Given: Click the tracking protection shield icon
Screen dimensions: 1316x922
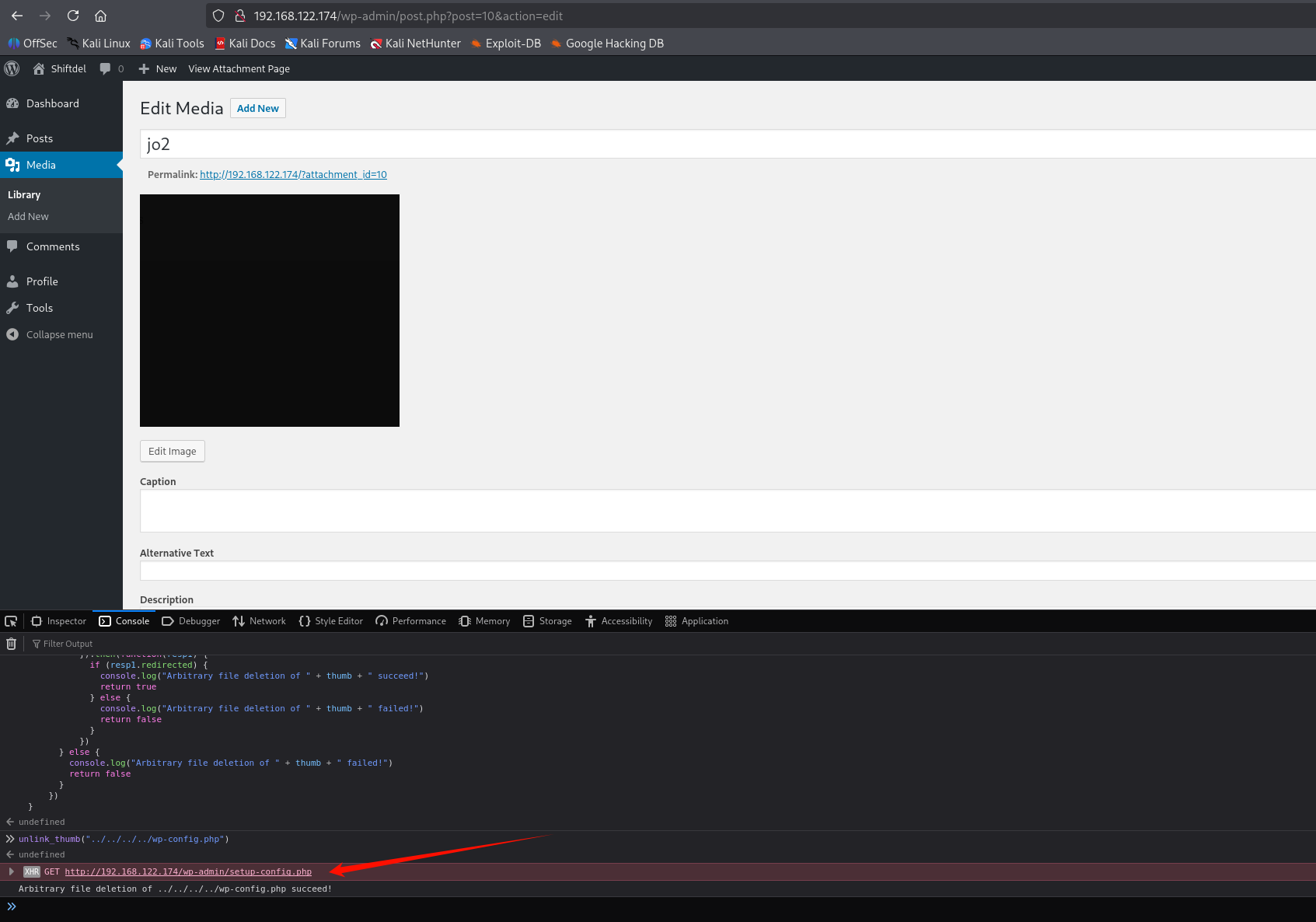Looking at the screenshot, I should point(218,16).
